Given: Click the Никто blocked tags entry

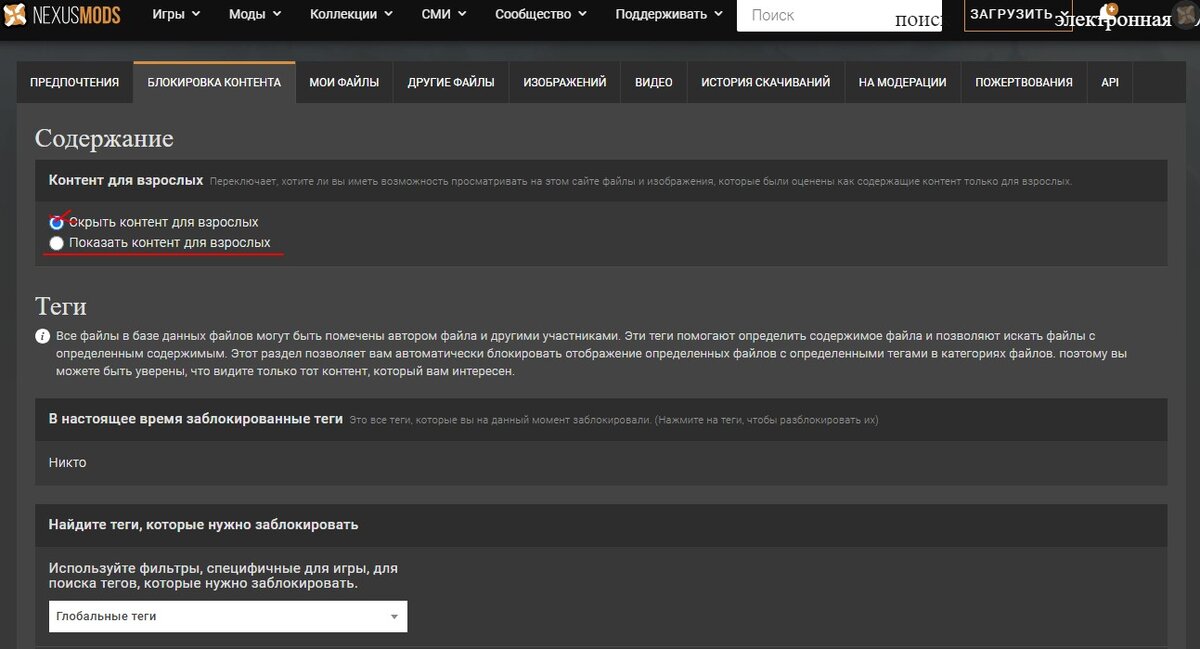Looking at the screenshot, I should click(x=68, y=463).
